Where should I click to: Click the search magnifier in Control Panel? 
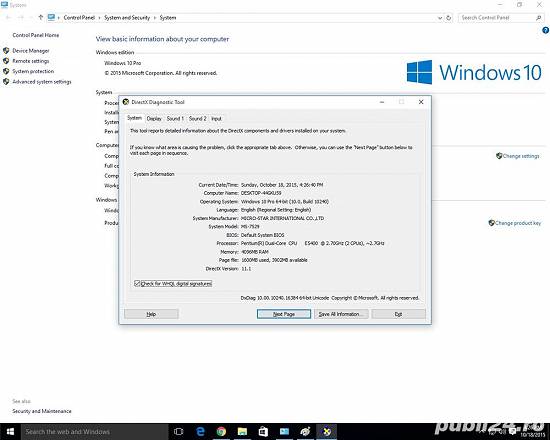click(x=539, y=18)
